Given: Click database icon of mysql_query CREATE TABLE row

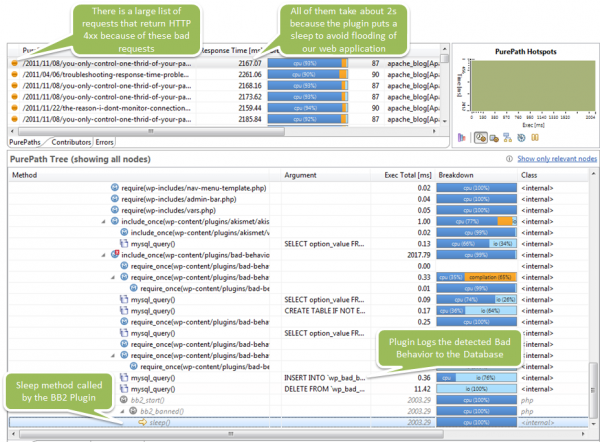Looking at the screenshot, I should coord(124,310).
